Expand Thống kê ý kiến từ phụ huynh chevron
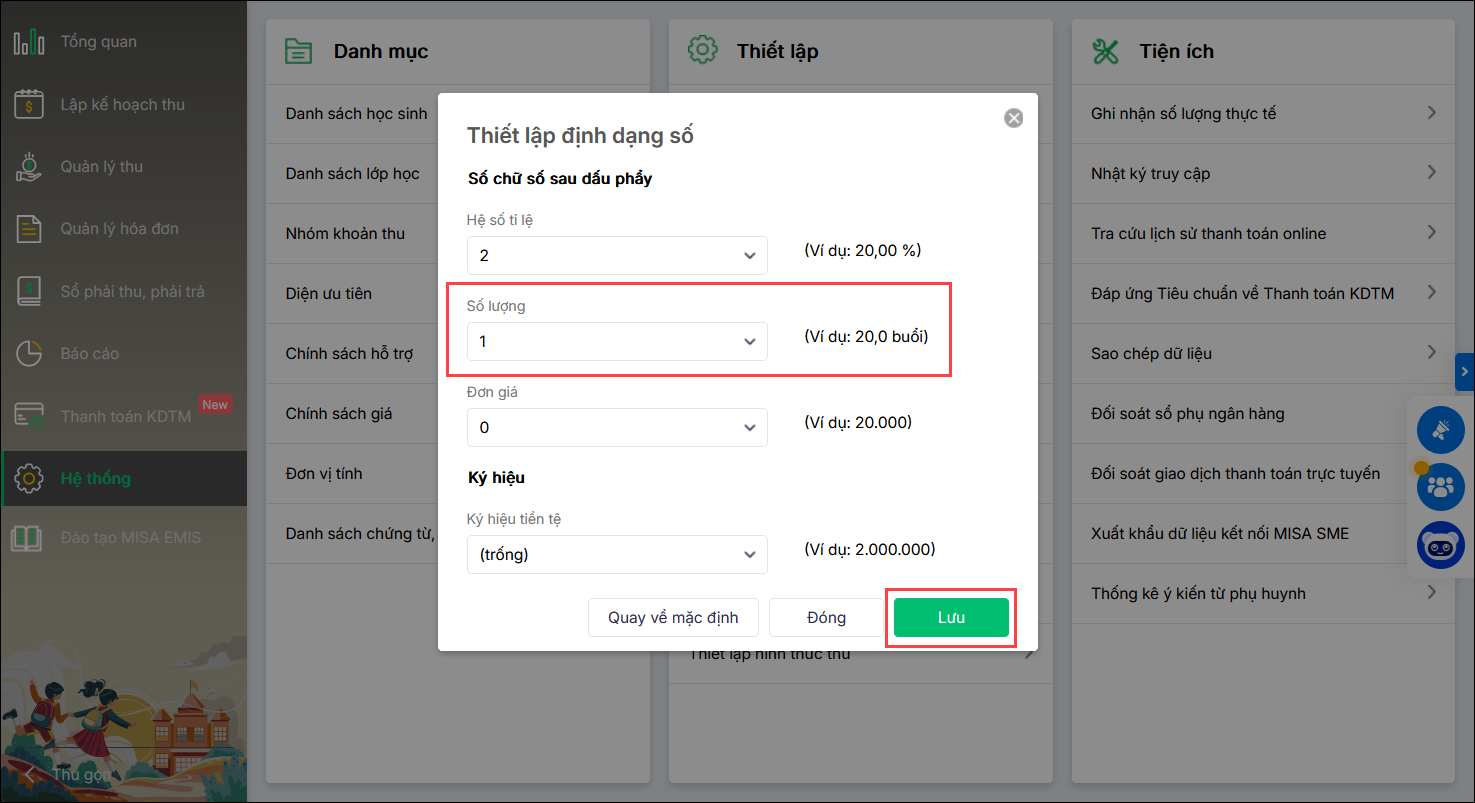 pyautogui.click(x=1432, y=593)
